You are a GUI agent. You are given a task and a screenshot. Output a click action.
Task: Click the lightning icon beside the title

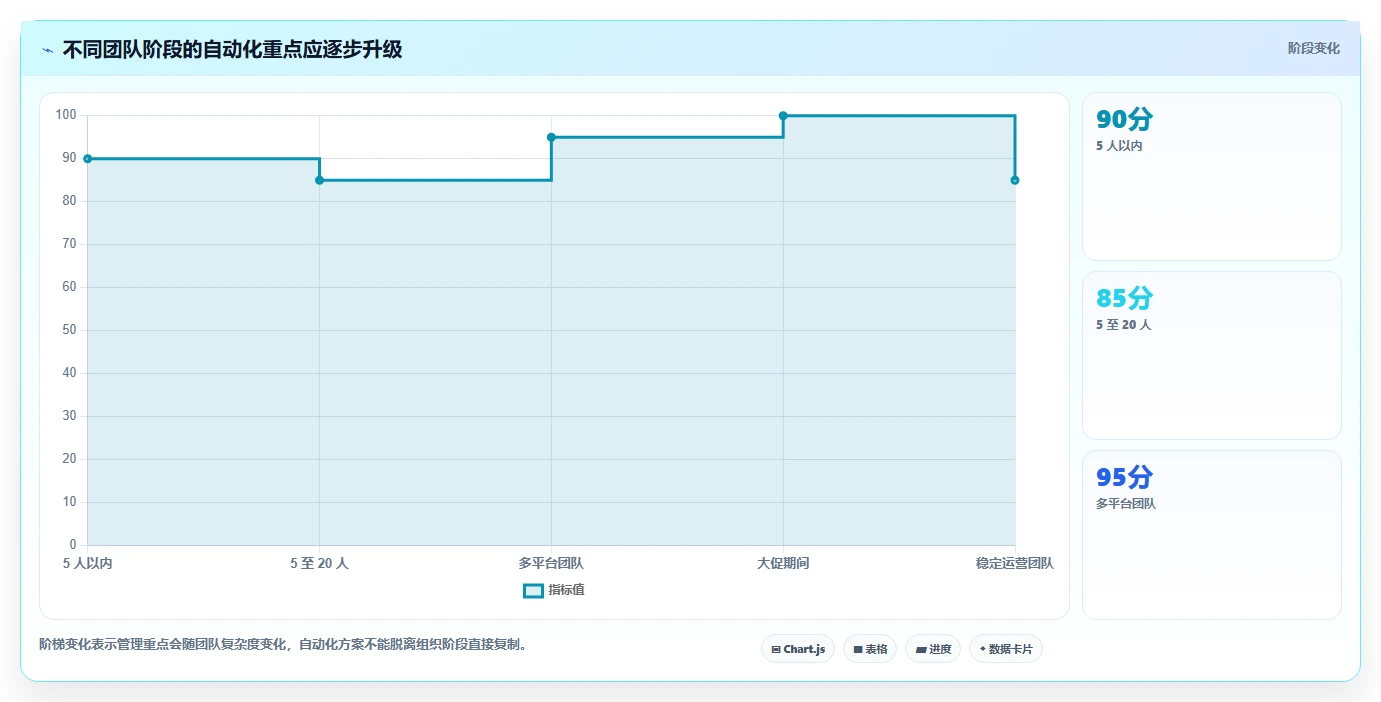[48, 50]
